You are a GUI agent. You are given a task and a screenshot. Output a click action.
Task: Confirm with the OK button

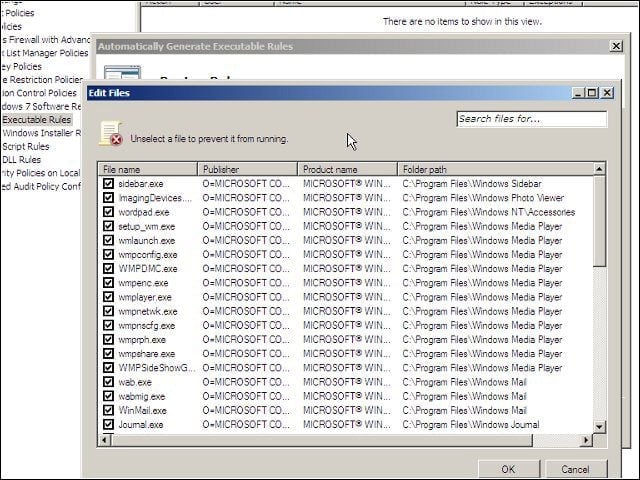point(509,469)
